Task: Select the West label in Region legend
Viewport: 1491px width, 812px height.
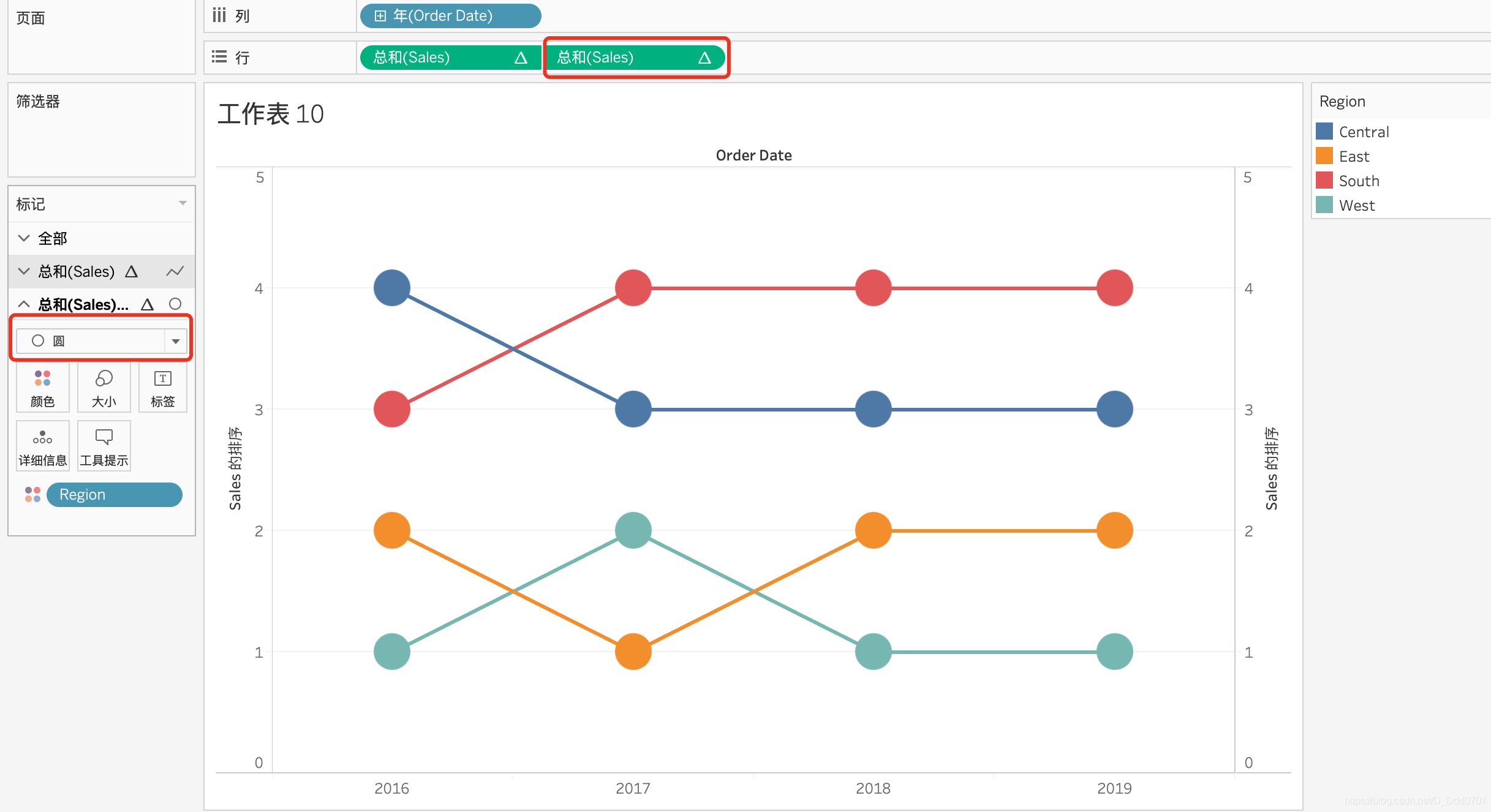Action: 1357,206
